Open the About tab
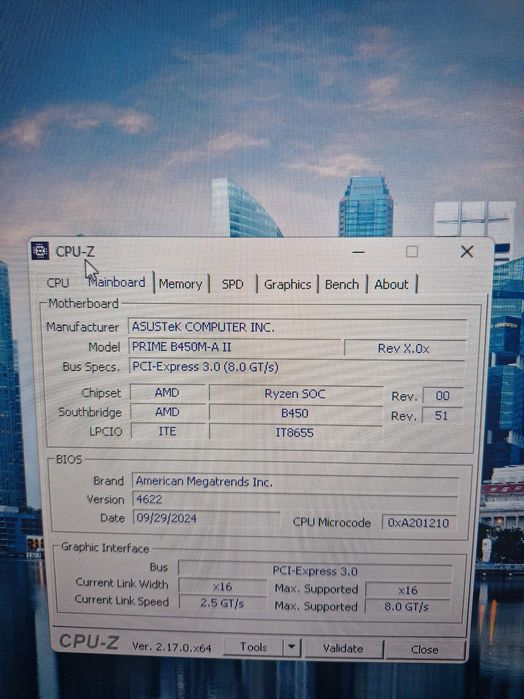Image resolution: width=524 pixels, height=699 pixels. pos(391,284)
